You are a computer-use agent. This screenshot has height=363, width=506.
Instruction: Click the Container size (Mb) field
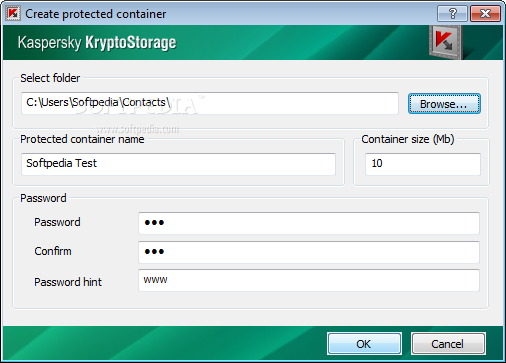(x=423, y=164)
